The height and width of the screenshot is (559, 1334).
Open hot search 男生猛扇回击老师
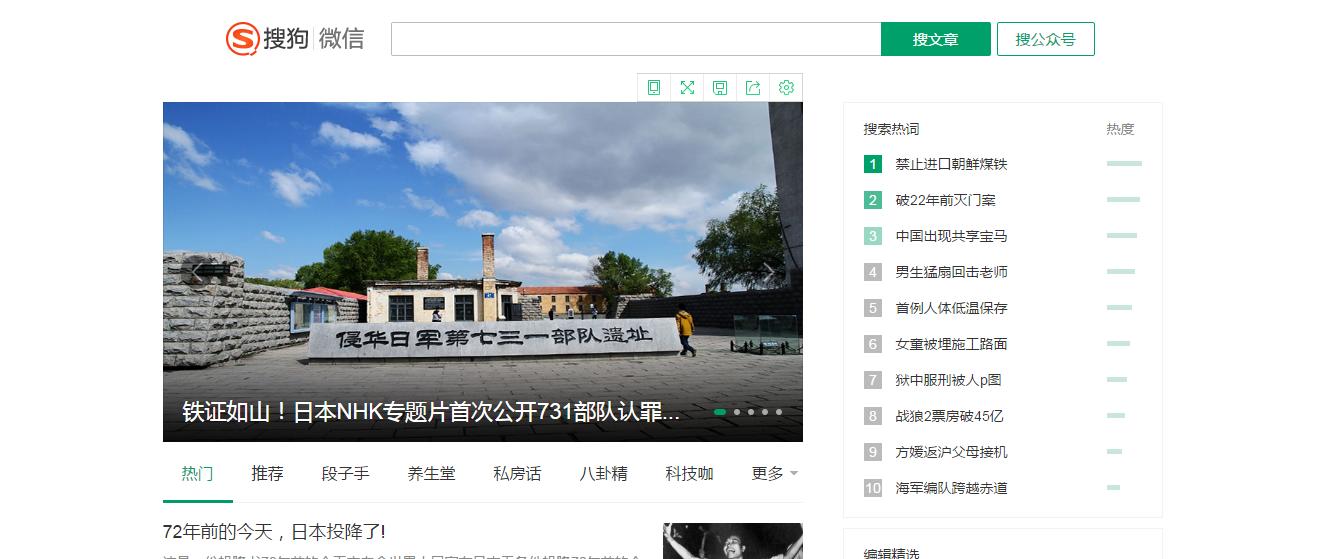pos(951,272)
